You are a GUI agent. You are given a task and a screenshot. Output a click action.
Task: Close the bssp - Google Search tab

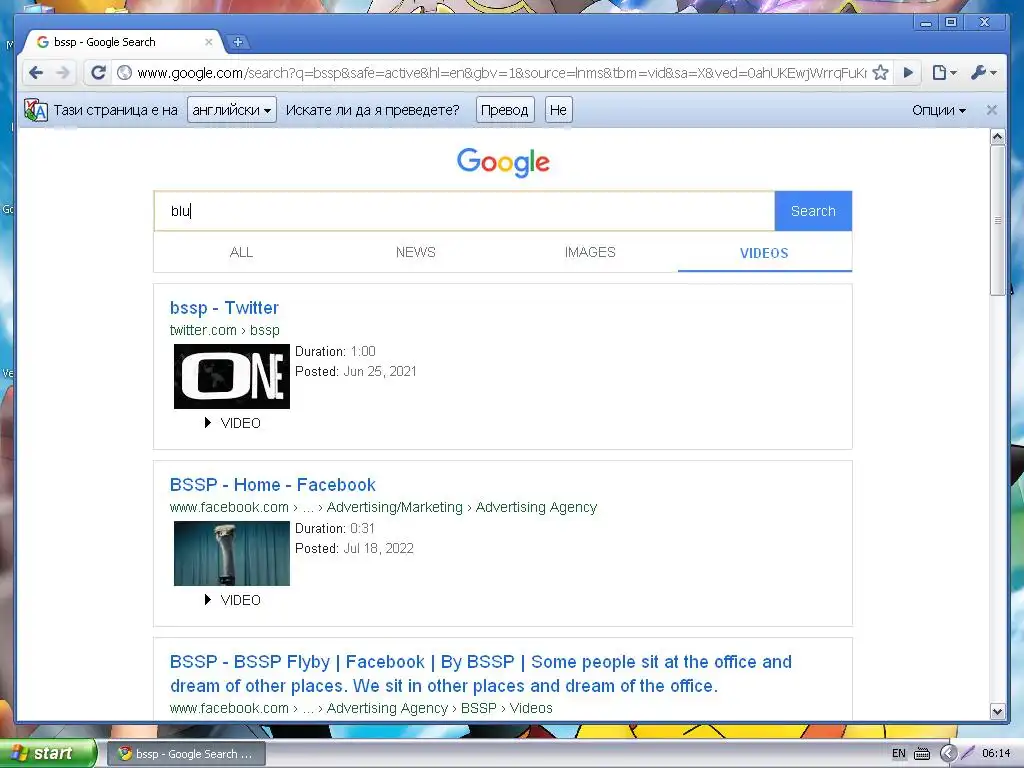(x=208, y=42)
